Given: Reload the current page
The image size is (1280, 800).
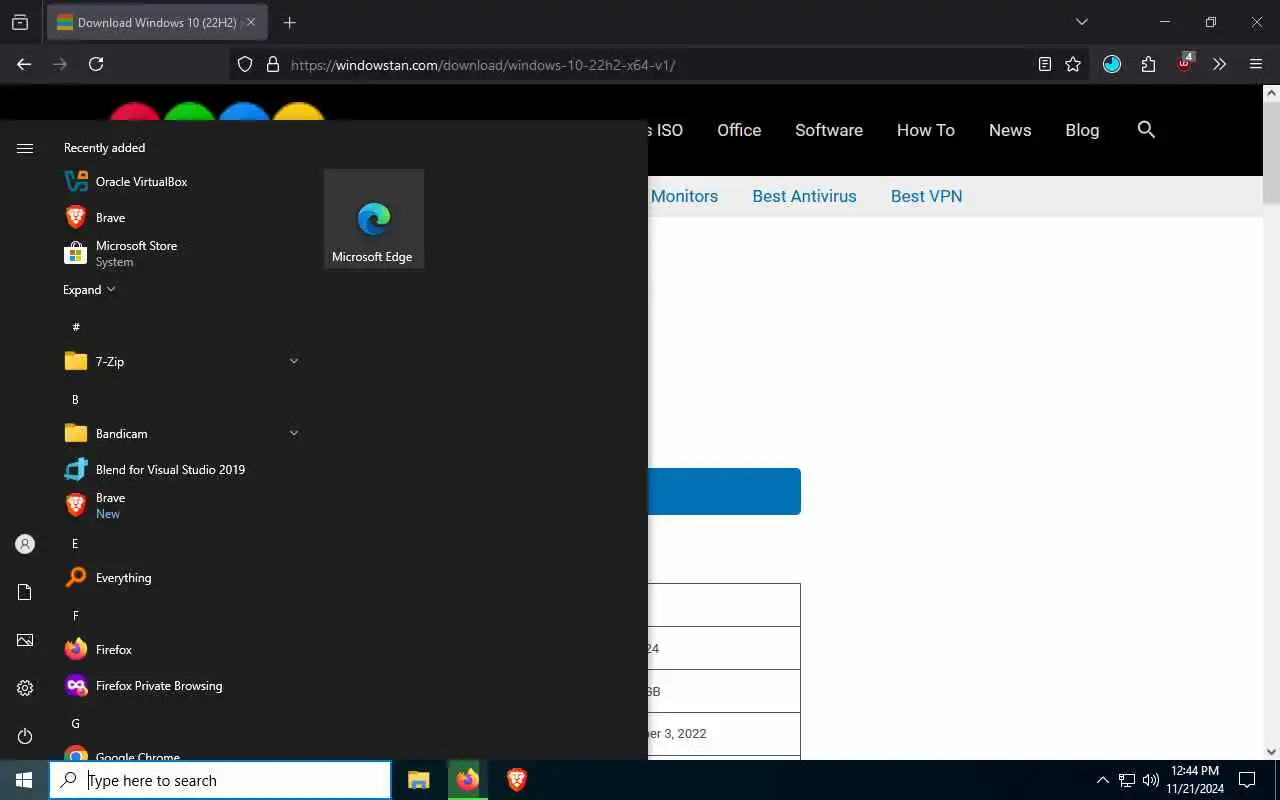Looking at the screenshot, I should pos(96,64).
